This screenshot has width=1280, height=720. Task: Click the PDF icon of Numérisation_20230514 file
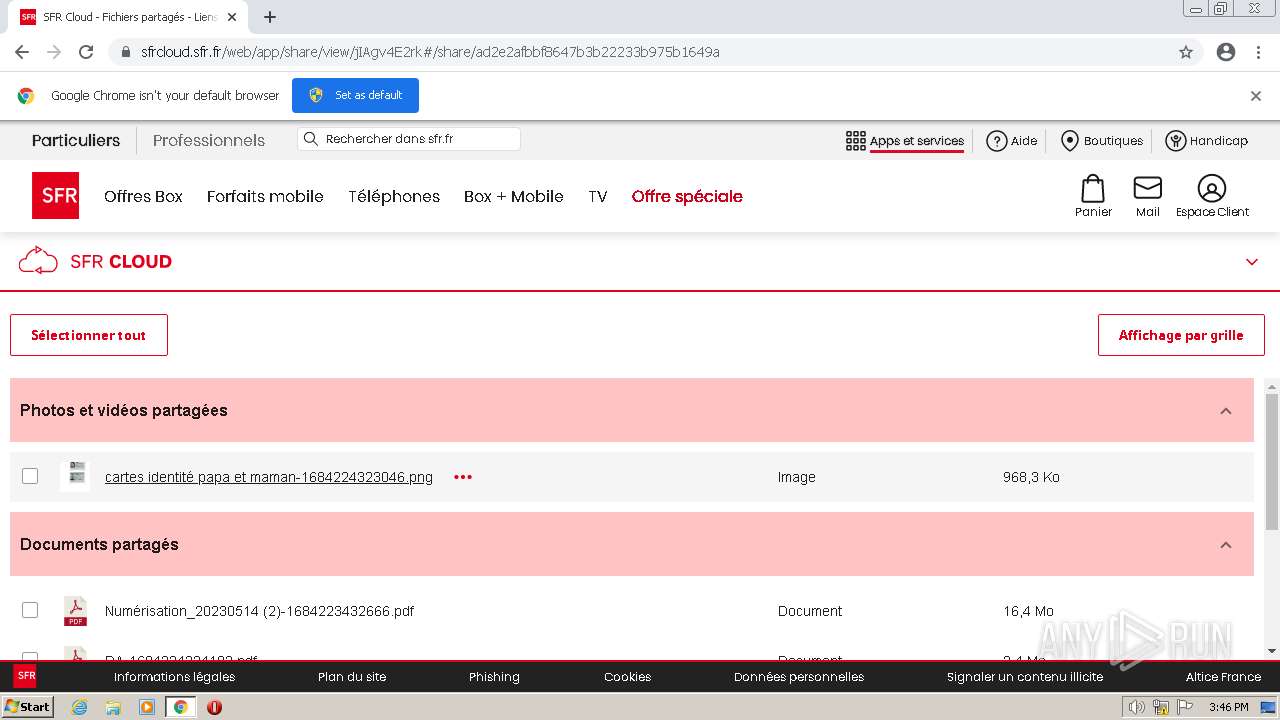[x=75, y=611]
